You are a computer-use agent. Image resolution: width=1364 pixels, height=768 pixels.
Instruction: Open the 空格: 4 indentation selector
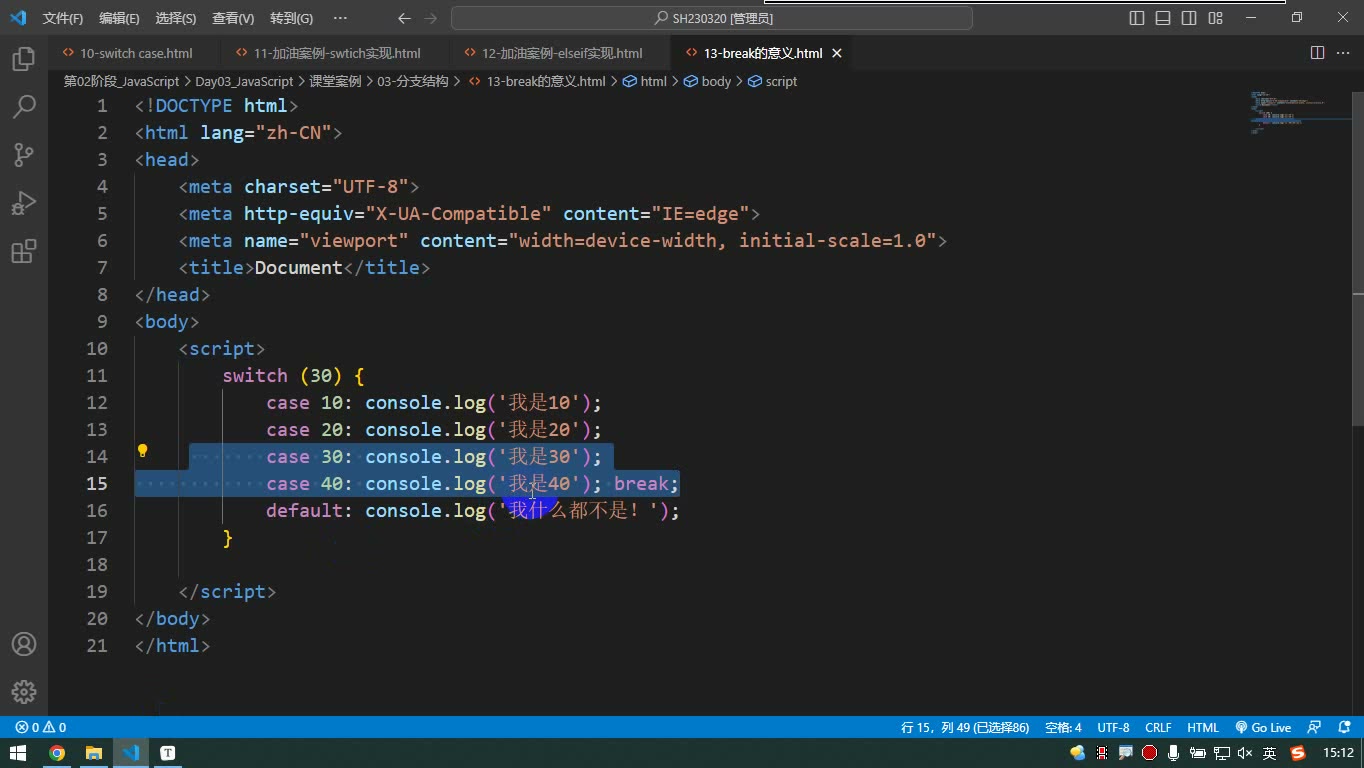(1063, 727)
